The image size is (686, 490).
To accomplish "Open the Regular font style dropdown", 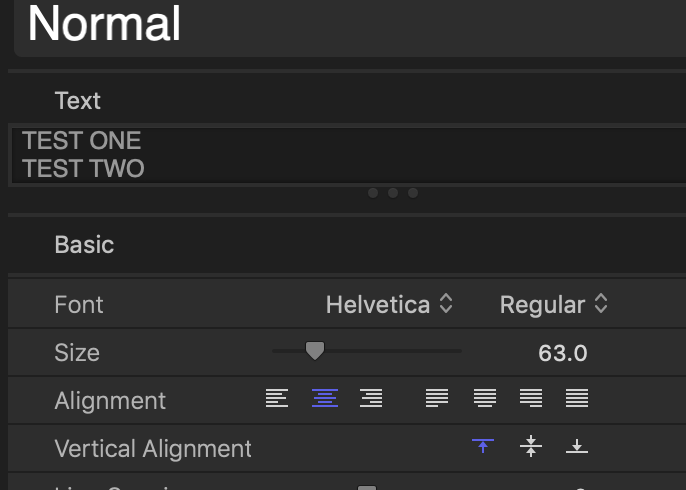I will tap(554, 305).
